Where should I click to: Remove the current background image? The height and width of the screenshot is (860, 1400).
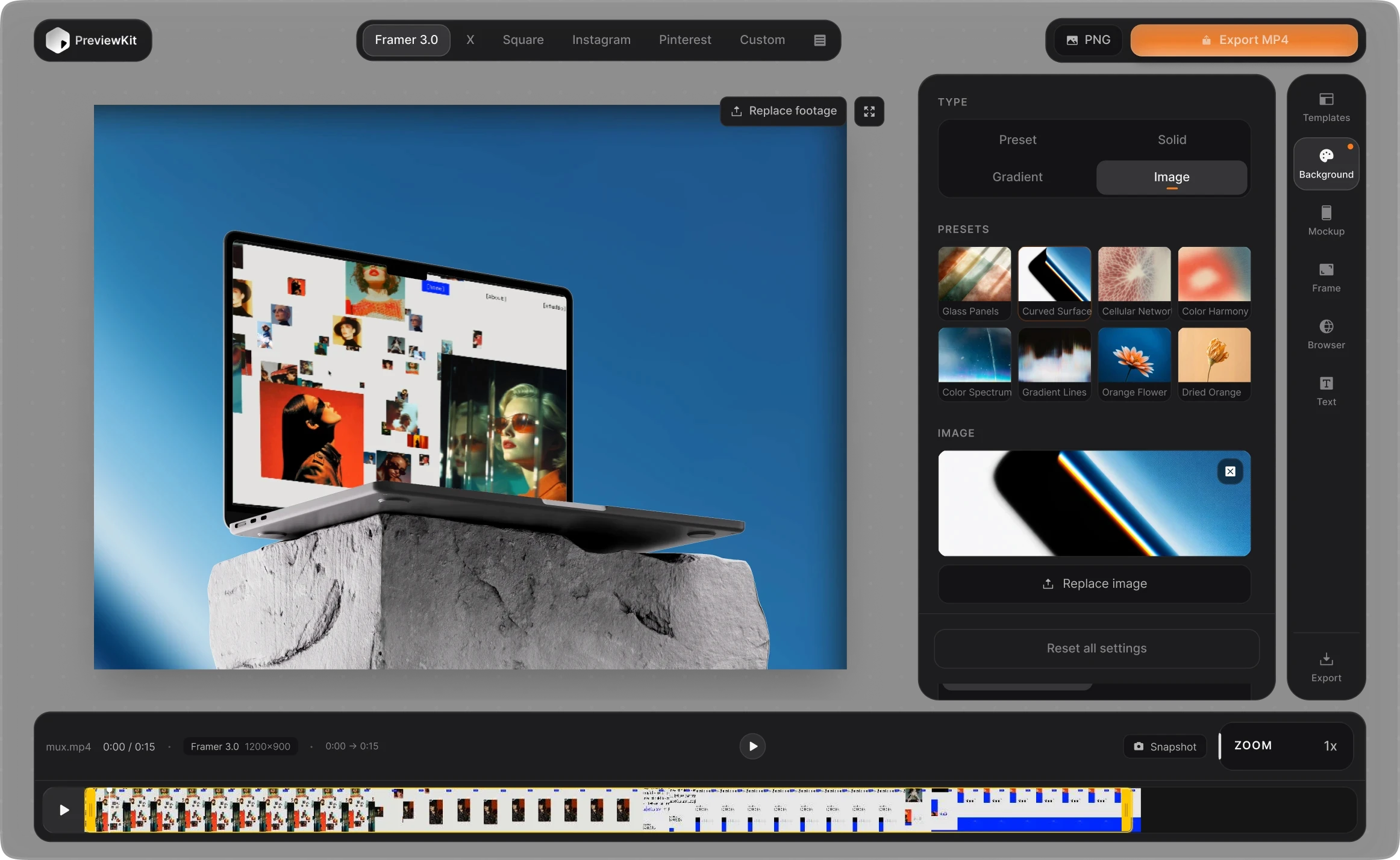point(1230,472)
